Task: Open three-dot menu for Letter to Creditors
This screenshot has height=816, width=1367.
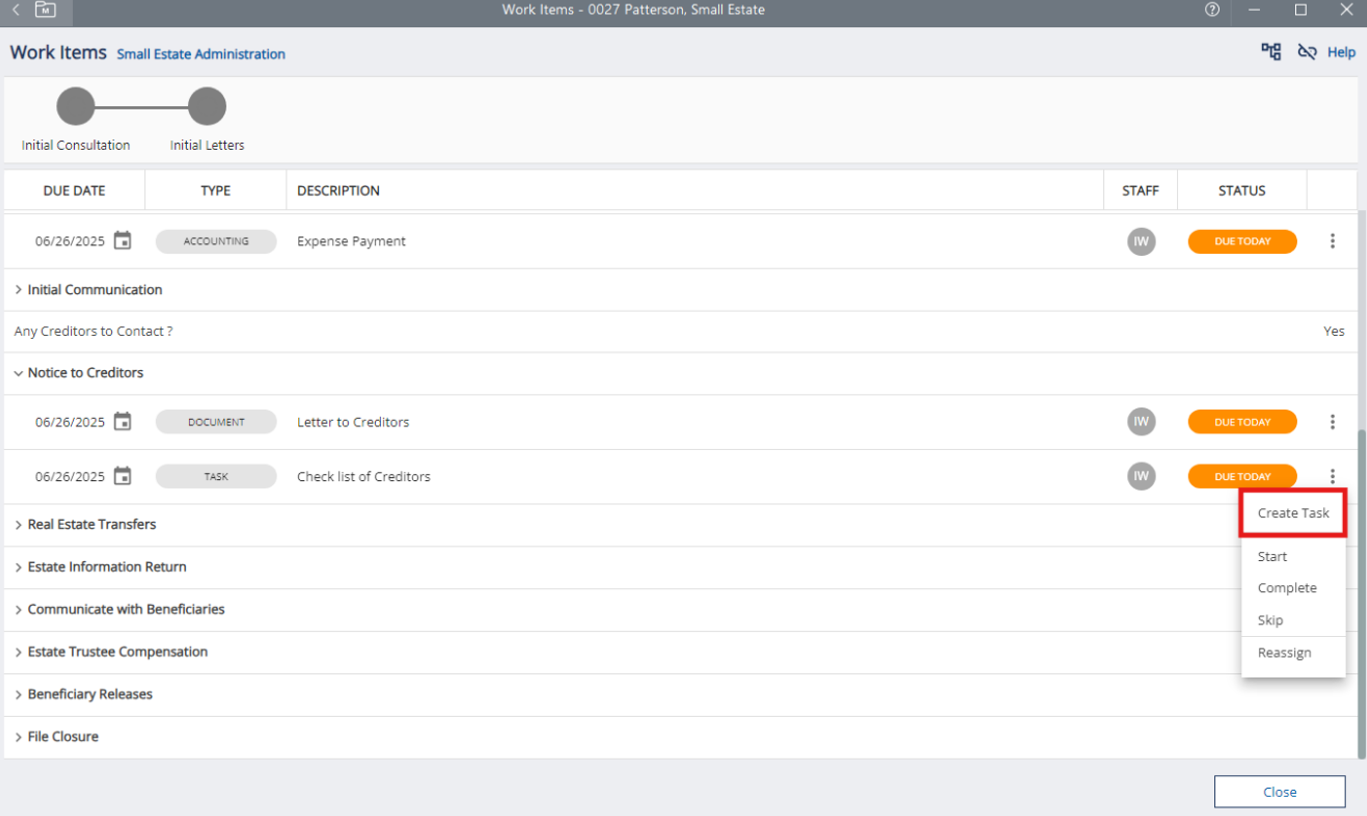Action: point(1332,422)
